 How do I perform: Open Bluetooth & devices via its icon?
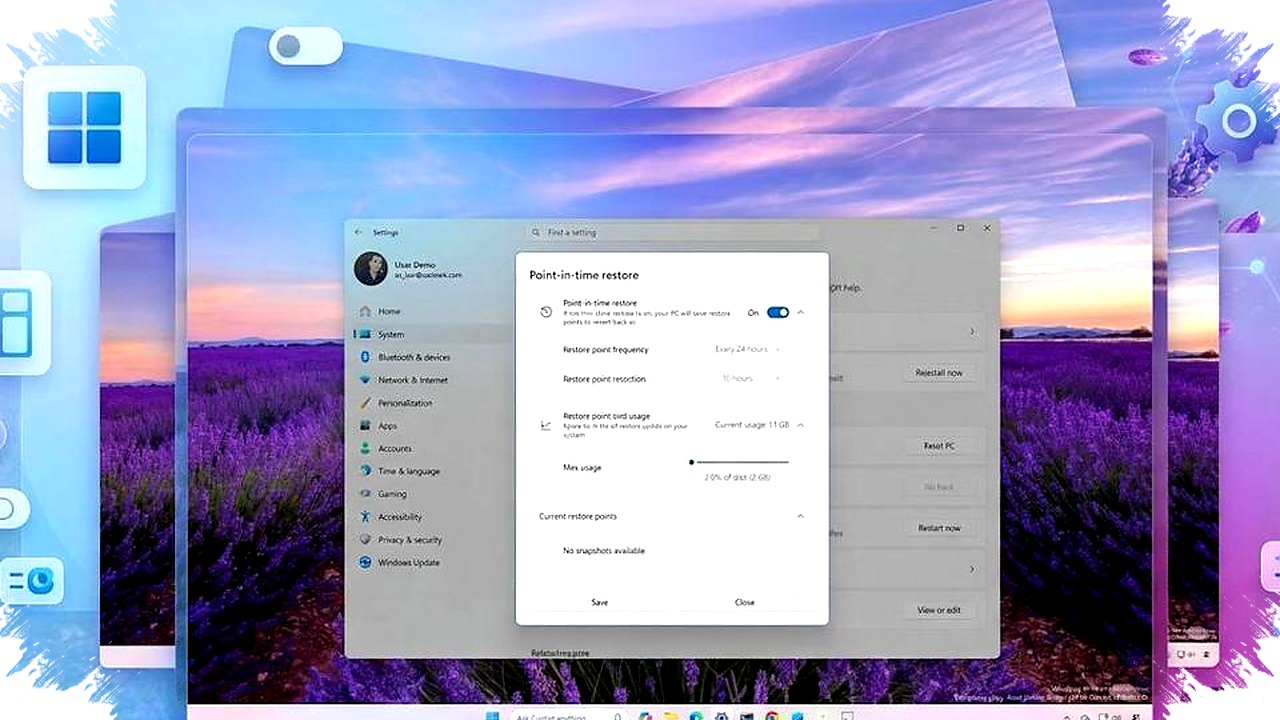point(365,357)
